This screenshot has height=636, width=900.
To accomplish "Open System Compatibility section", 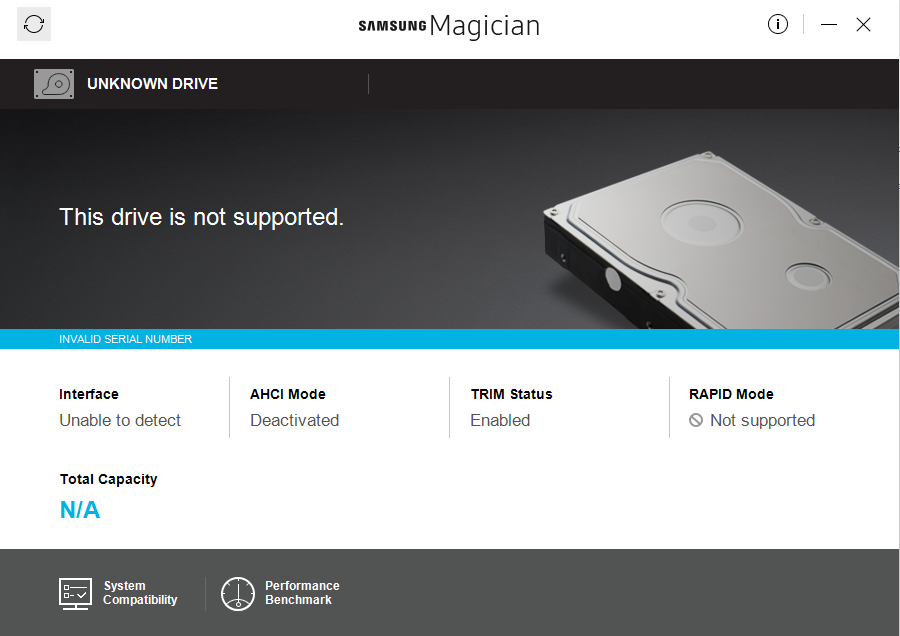I will pos(118,594).
